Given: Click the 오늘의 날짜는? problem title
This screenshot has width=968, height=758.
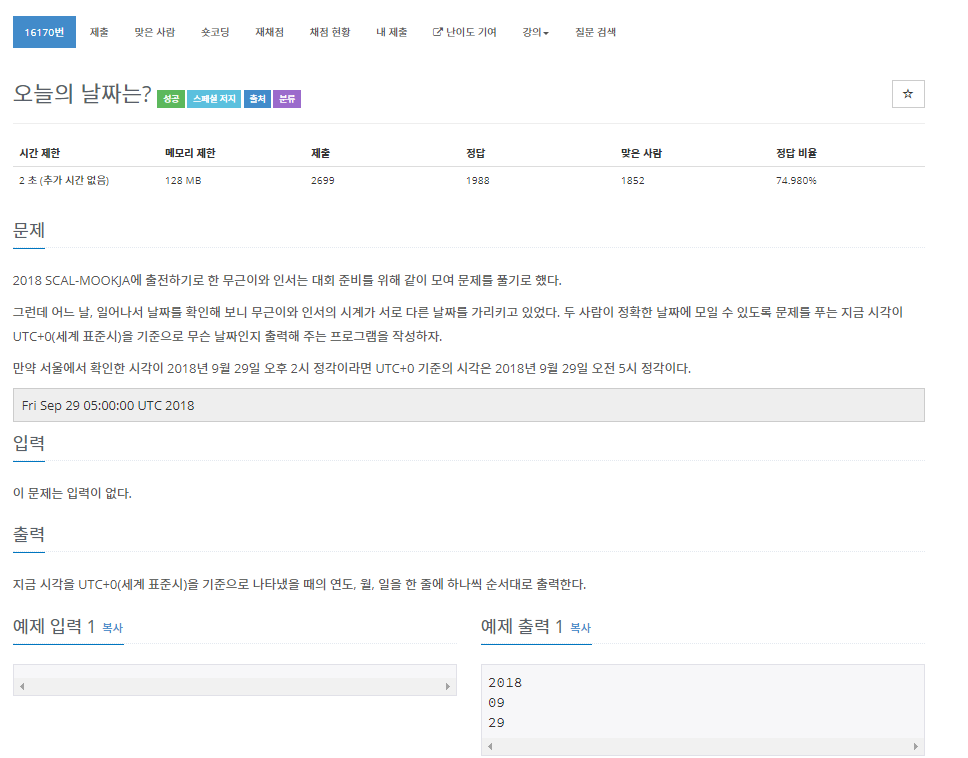Looking at the screenshot, I should [82, 94].
